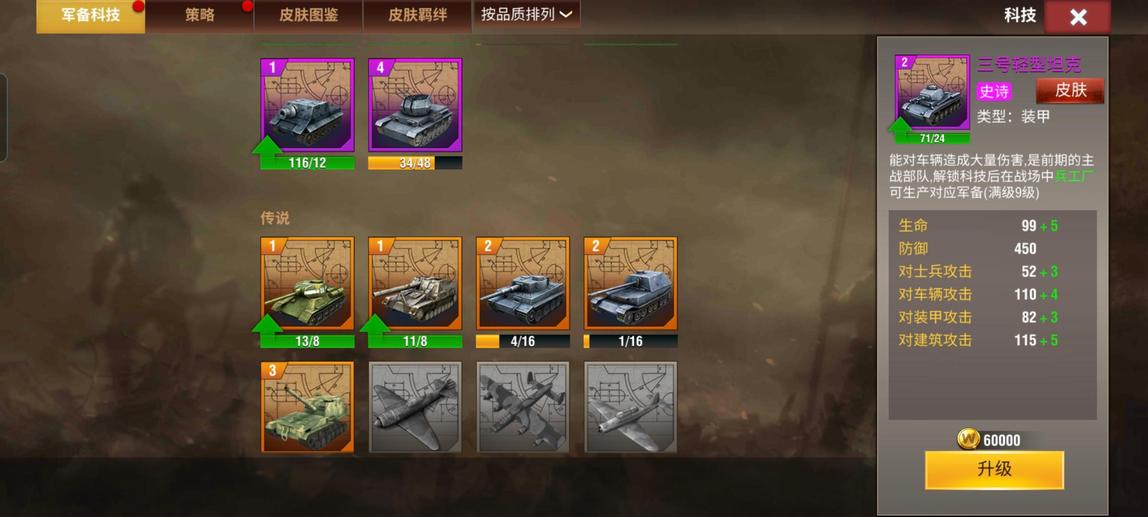1148x517 pixels.
Task: Open the 按品质排列 sort dropdown
Action: click(526, 15)
